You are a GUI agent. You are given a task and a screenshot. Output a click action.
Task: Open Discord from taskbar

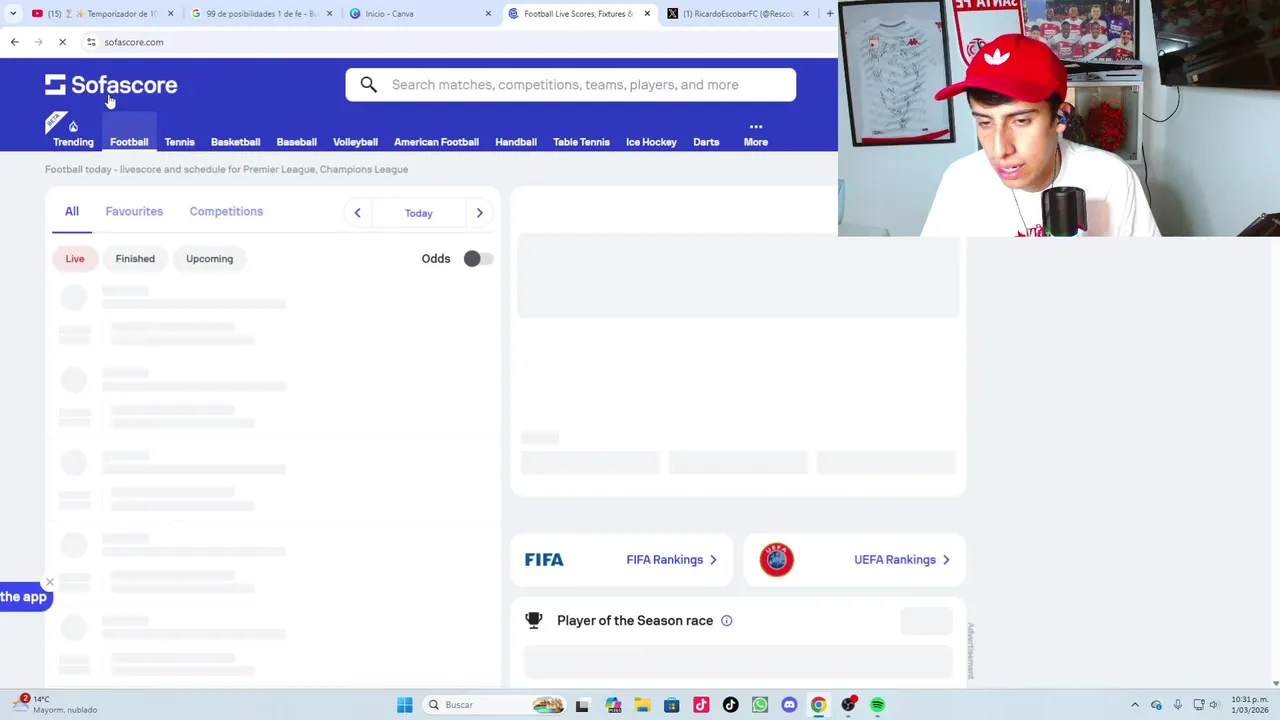789,705
